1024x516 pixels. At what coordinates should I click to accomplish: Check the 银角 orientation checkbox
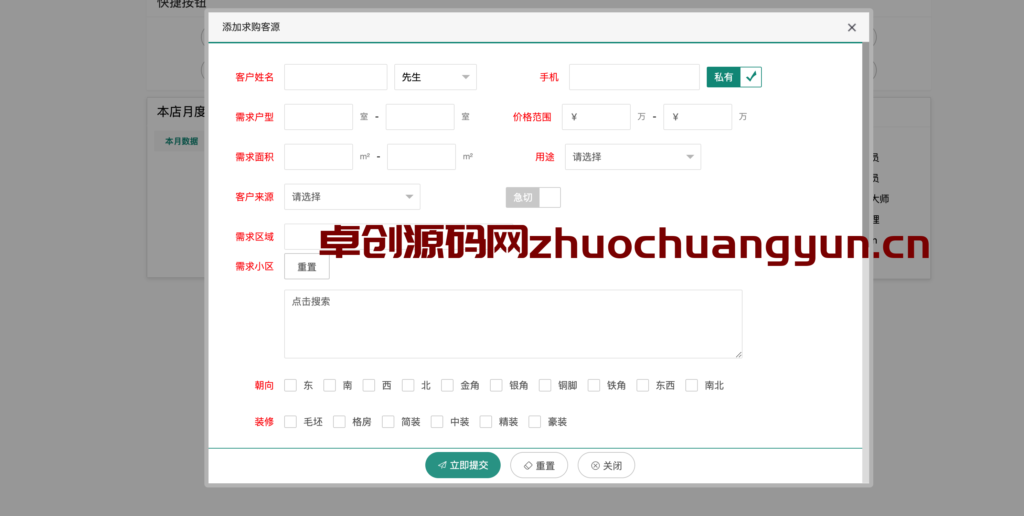(496, 385)
